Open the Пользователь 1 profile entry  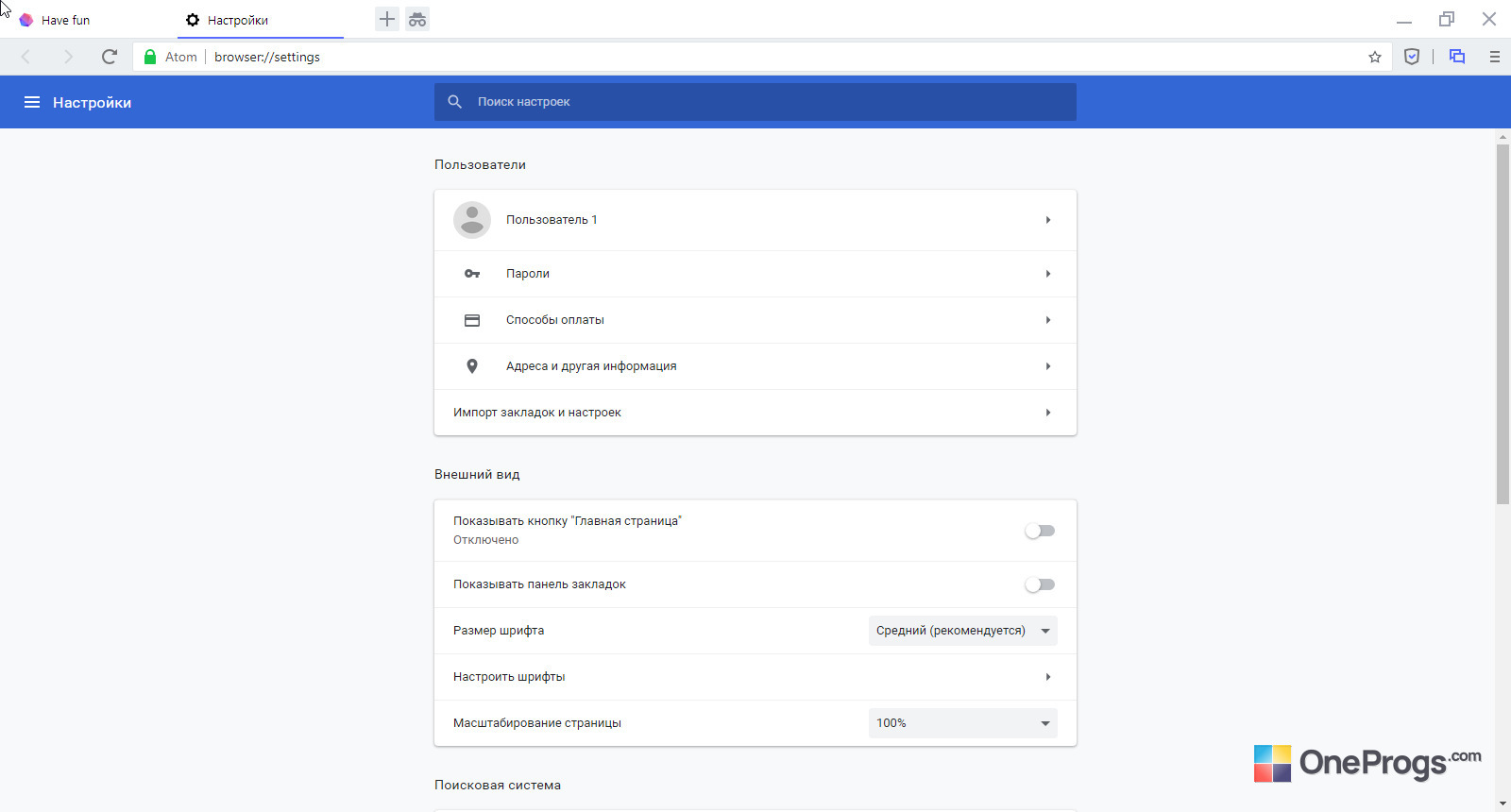(755, 220)
